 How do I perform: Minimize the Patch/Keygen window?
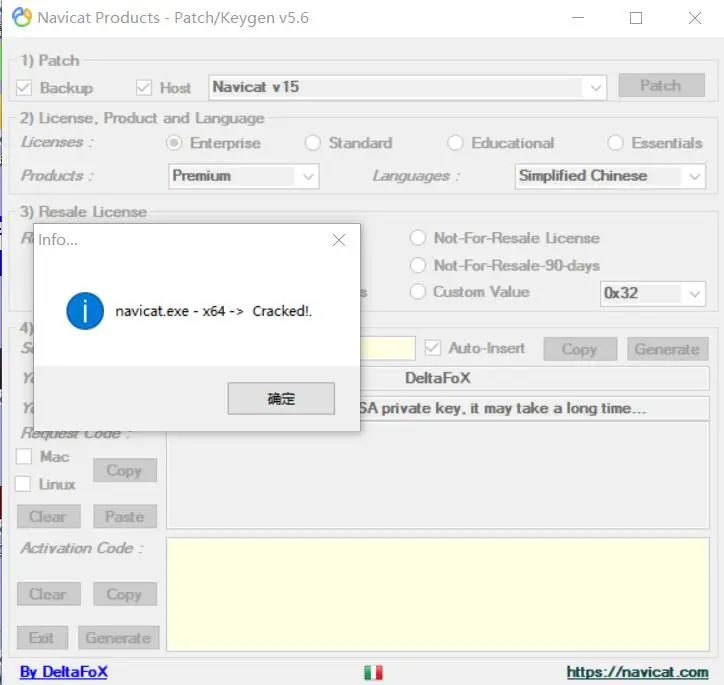tap(578, 18)
